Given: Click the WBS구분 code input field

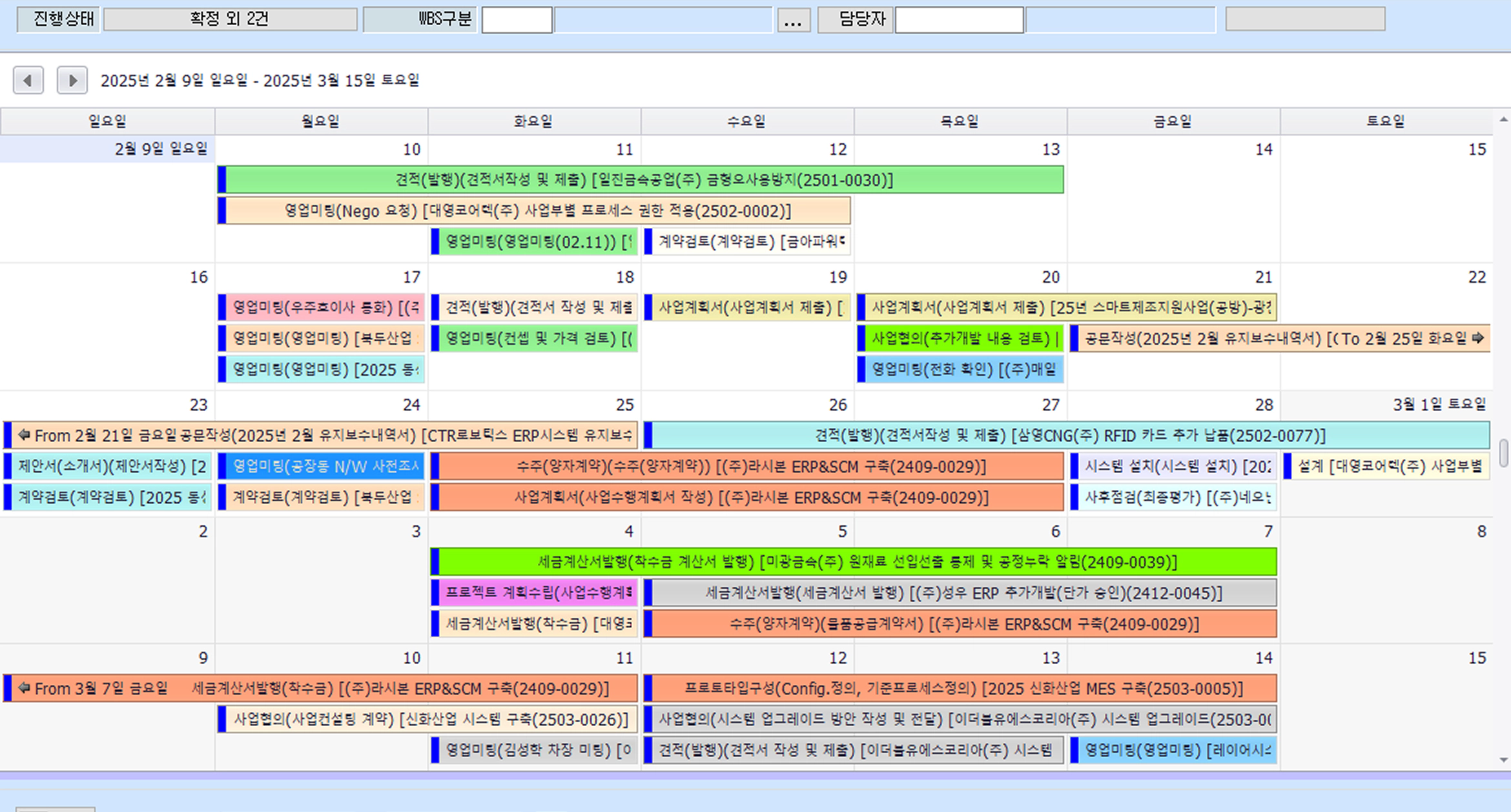Looking at the screenshot, I should click(x=517, y=19).
